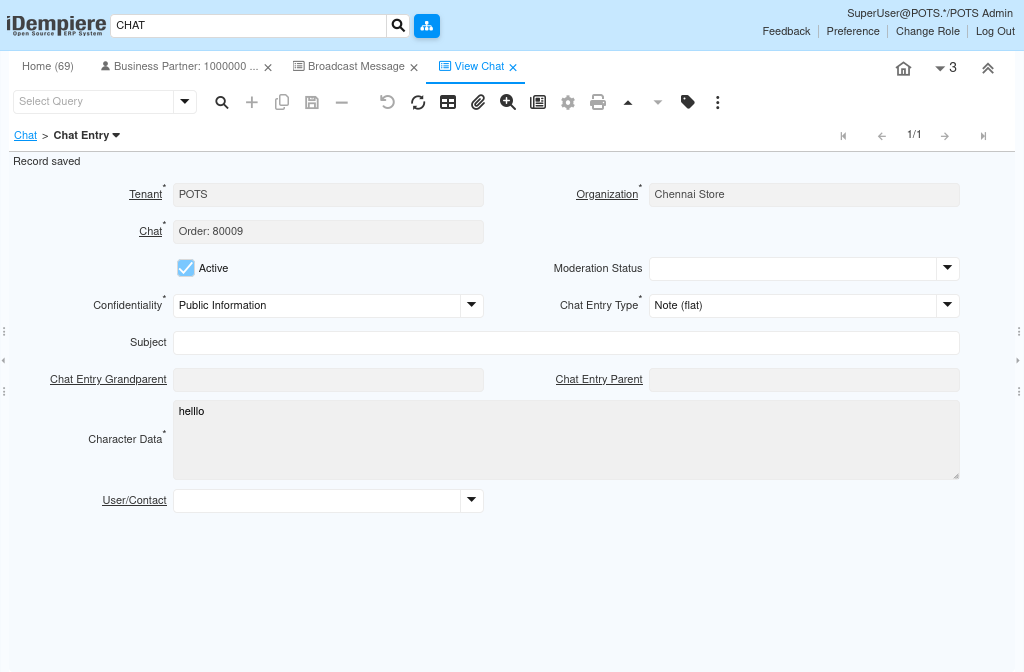The width and height of the screenshot is (1024, 672).
Task: Click Chat breadcrumb link
Action: pyautogui.click(x=25, y=135)
